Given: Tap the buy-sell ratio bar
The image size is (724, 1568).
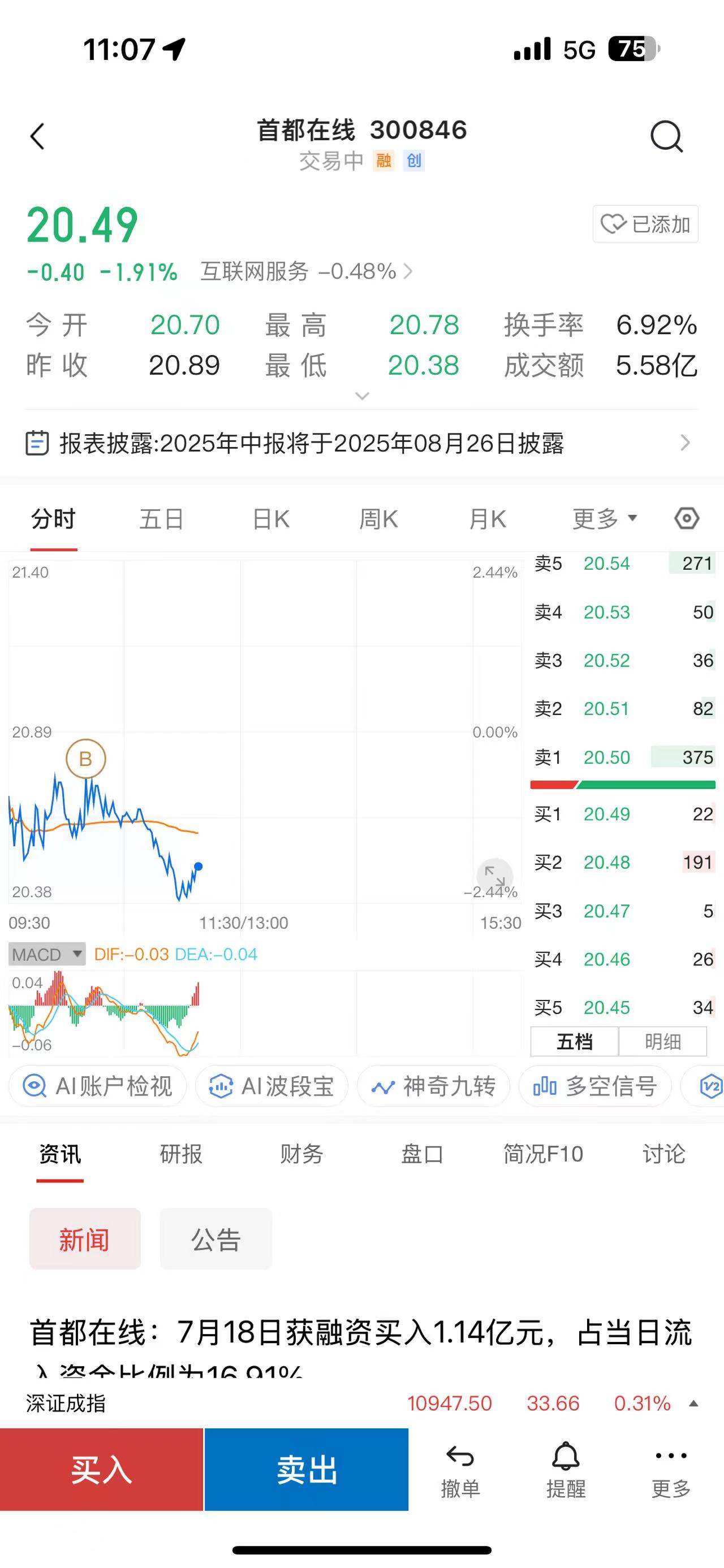Looking at the screenshot, I should point(623,785).
